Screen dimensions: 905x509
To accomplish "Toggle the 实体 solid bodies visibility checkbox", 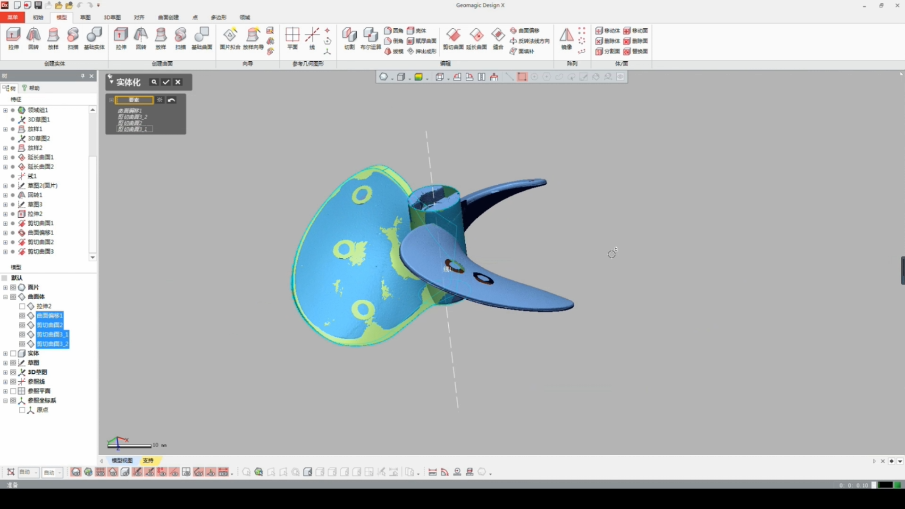I will (x=13, y=353).
